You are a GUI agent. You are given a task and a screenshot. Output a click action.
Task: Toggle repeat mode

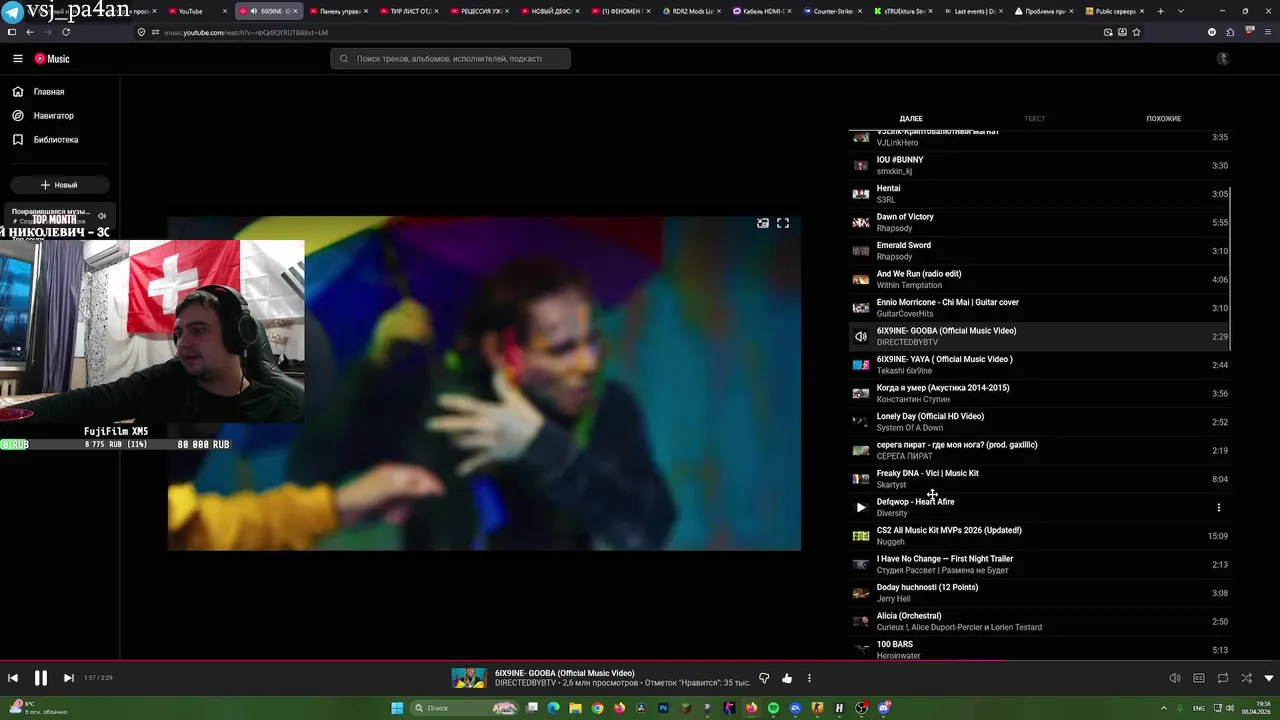(x=1223, y=678)
